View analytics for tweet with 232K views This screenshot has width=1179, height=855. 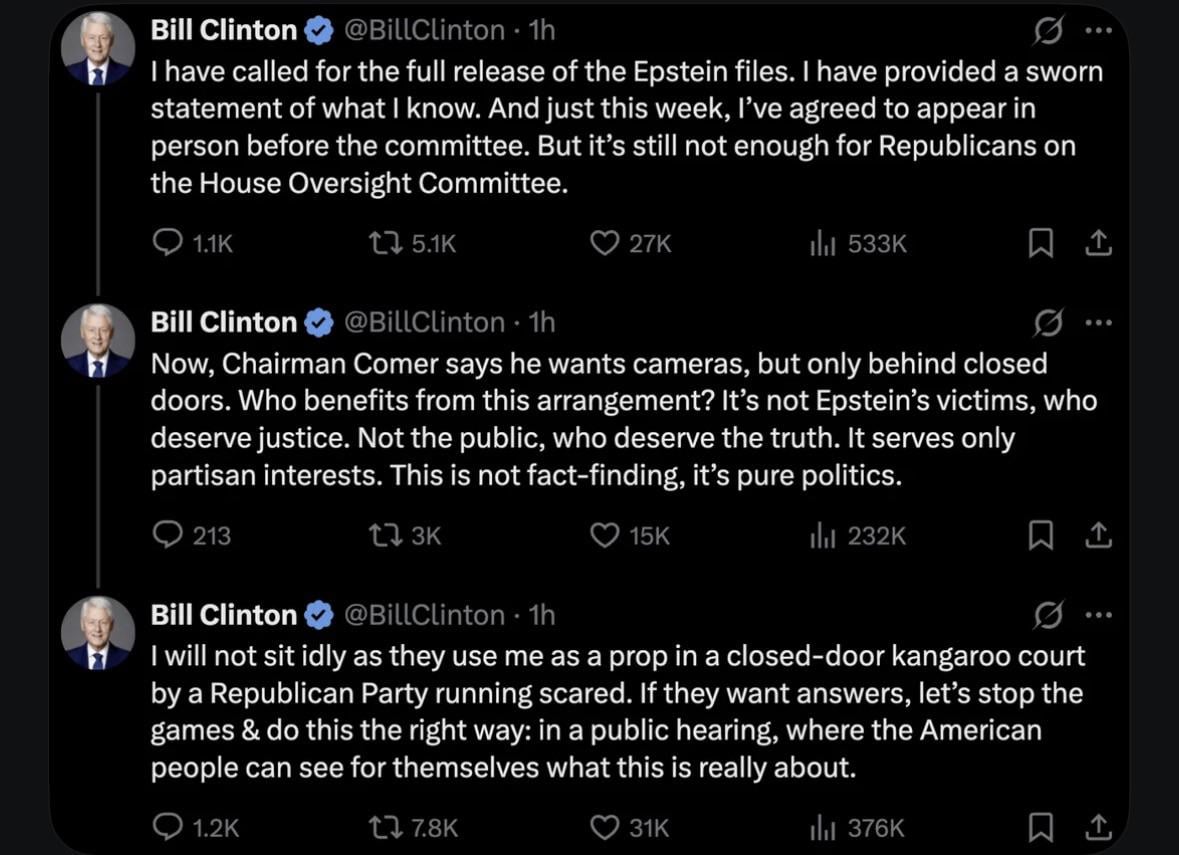click(x=822, y=536)
